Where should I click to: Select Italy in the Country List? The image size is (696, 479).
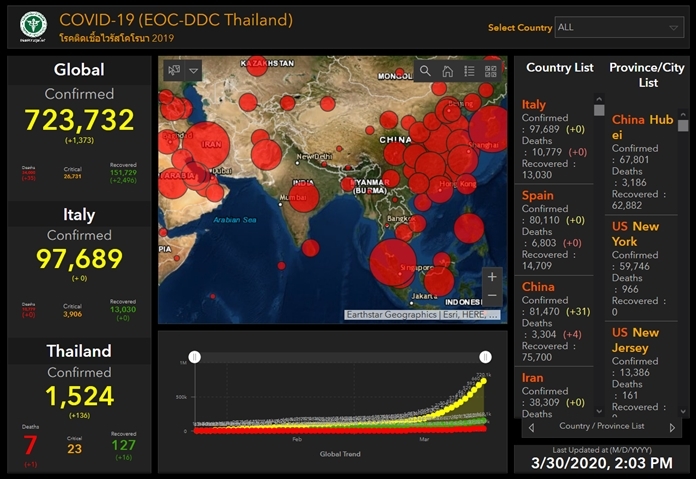534,104
